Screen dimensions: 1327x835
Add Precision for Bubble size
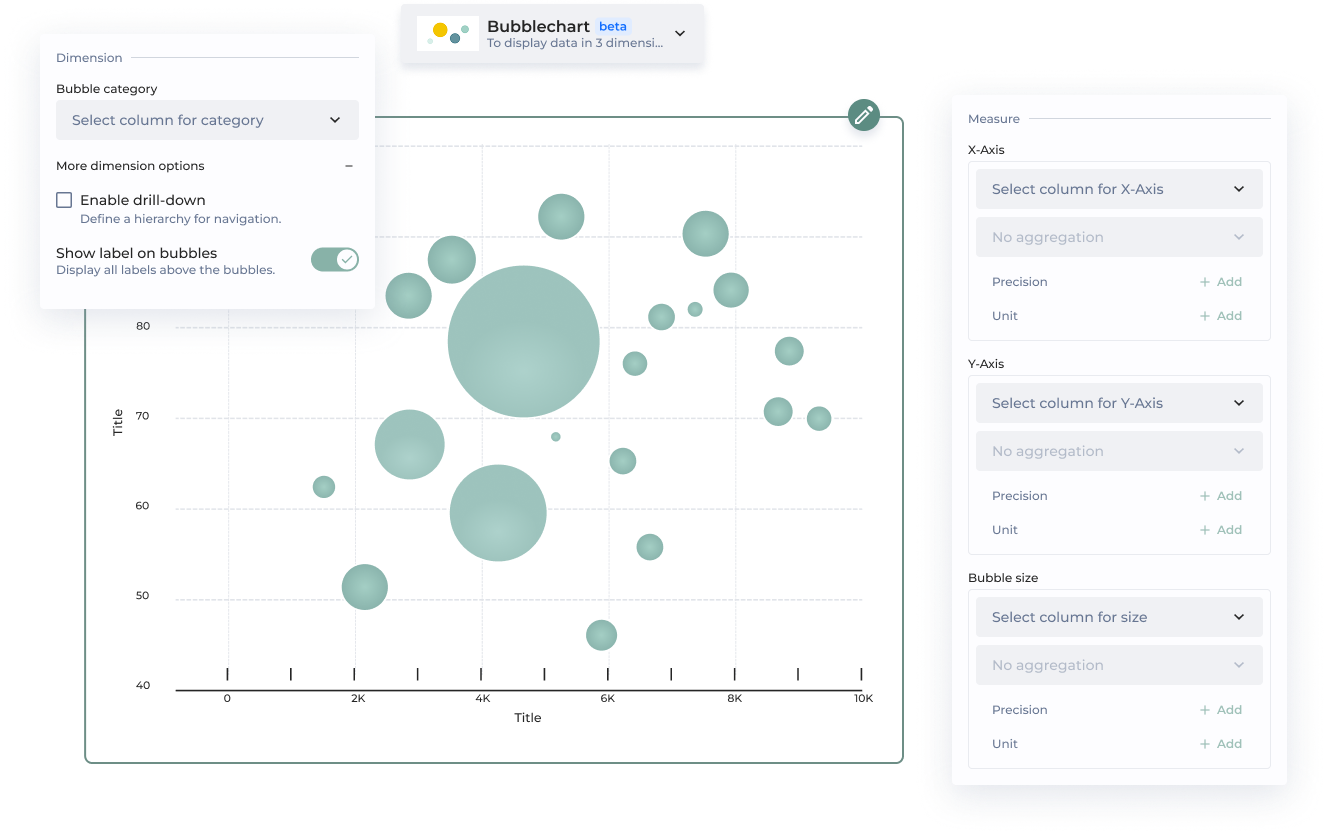tap(1221, 710)
